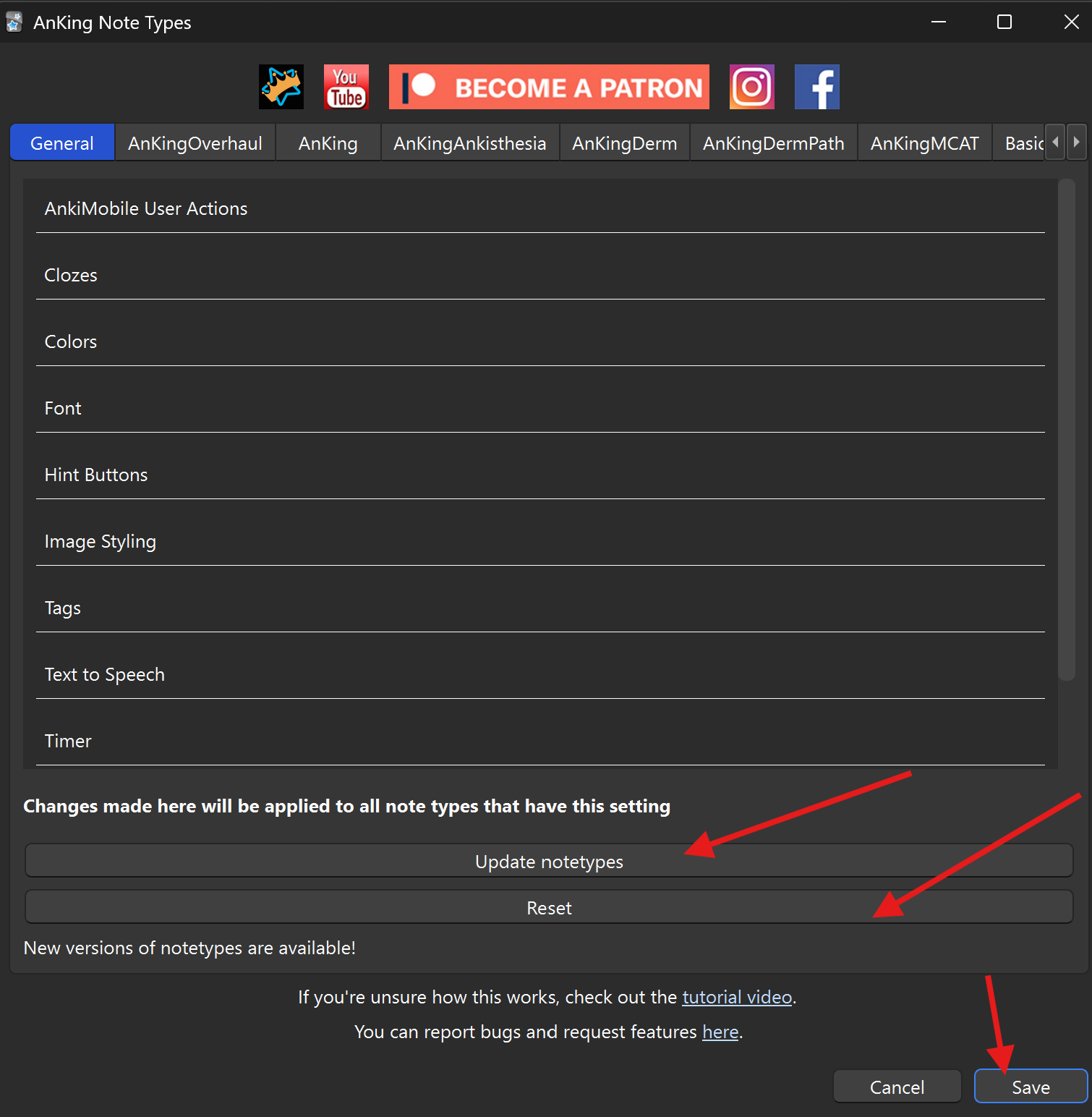
Task: Click the vertical scrollbar in settings list
Action: [1066, 430]
